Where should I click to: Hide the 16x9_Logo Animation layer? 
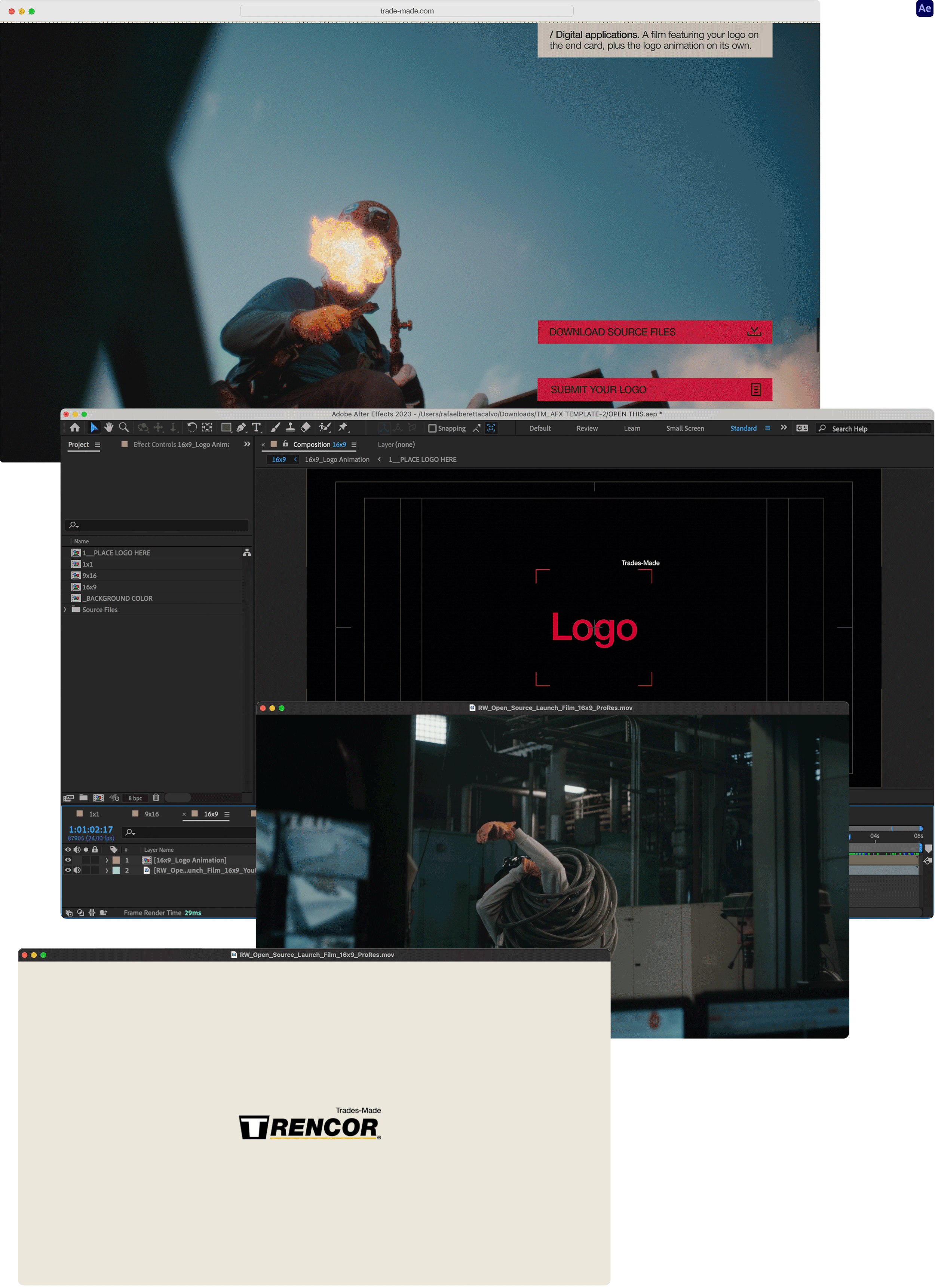[x=68, y=860]
